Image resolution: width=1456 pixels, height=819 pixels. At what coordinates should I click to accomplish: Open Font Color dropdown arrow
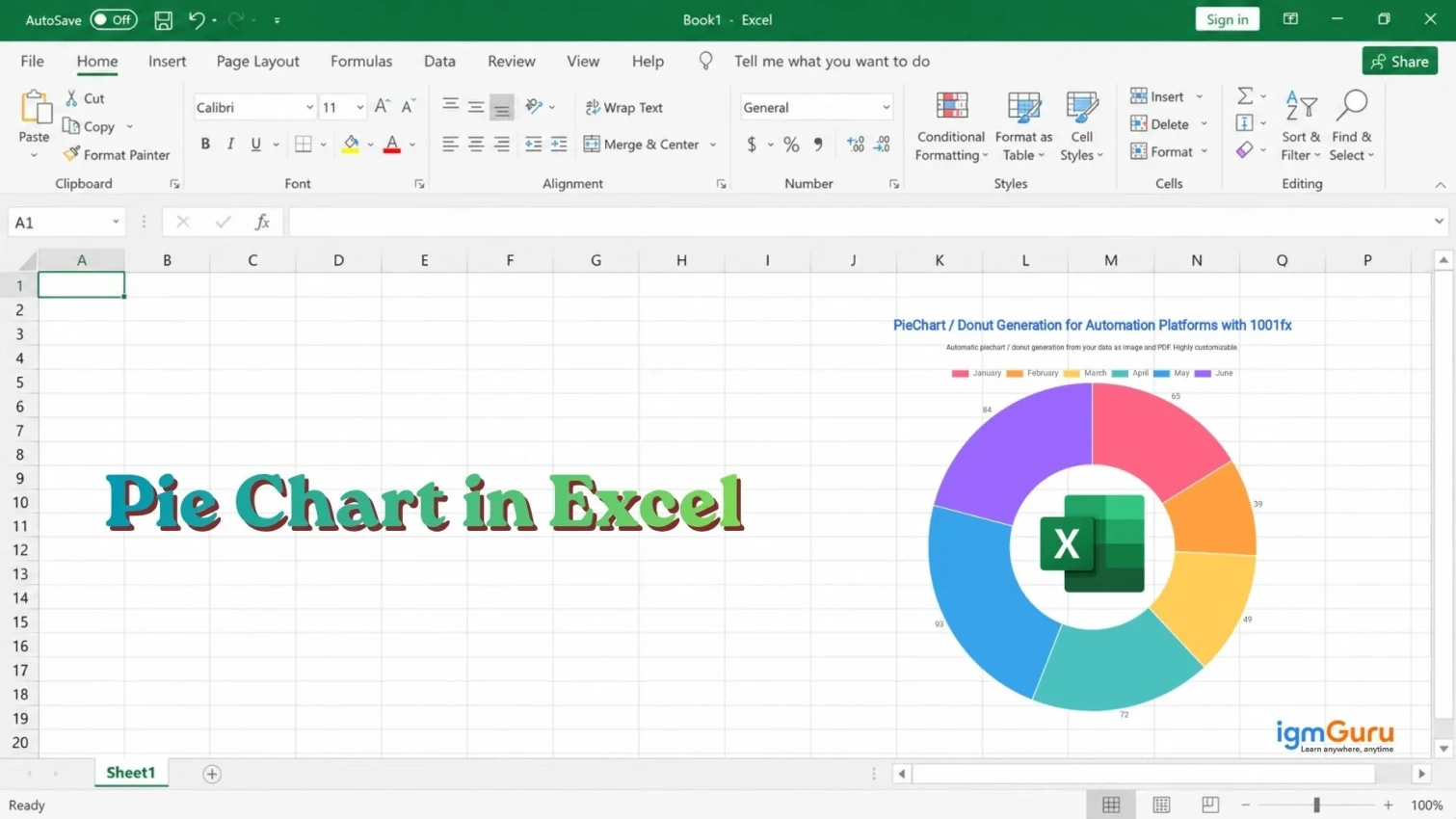[x=412, y=145]
